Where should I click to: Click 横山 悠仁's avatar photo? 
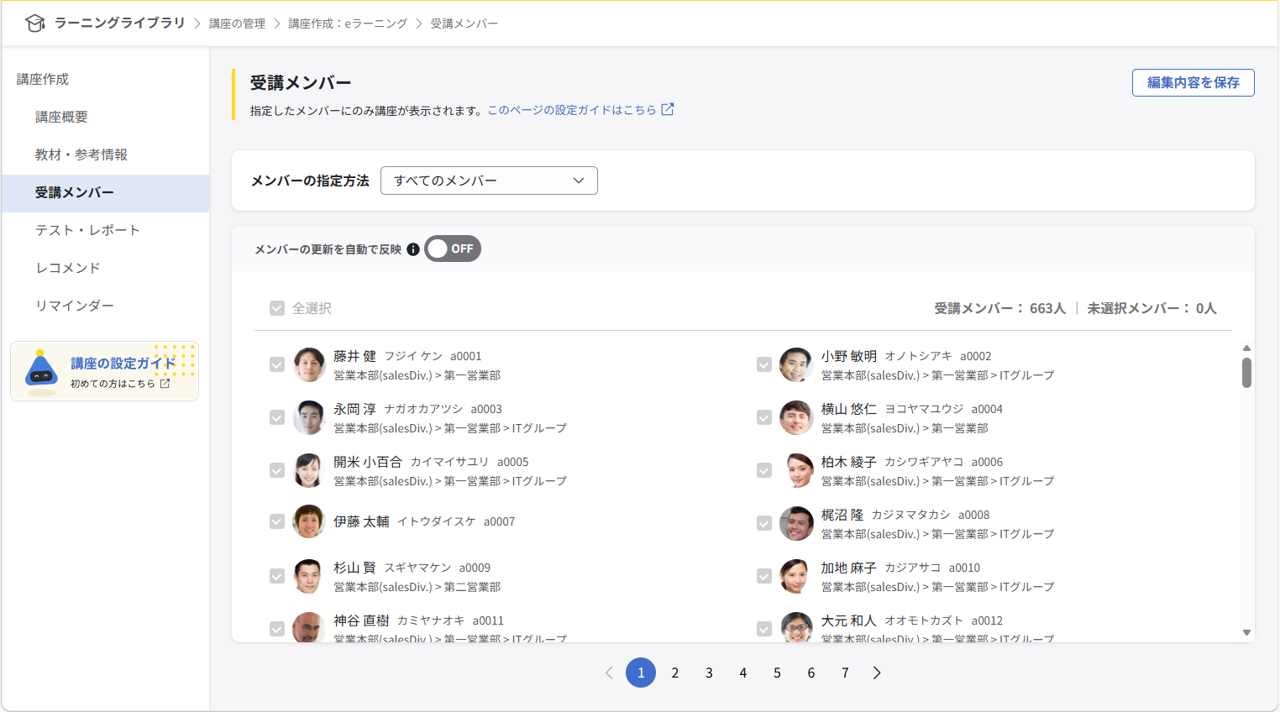tap(796, 418)
